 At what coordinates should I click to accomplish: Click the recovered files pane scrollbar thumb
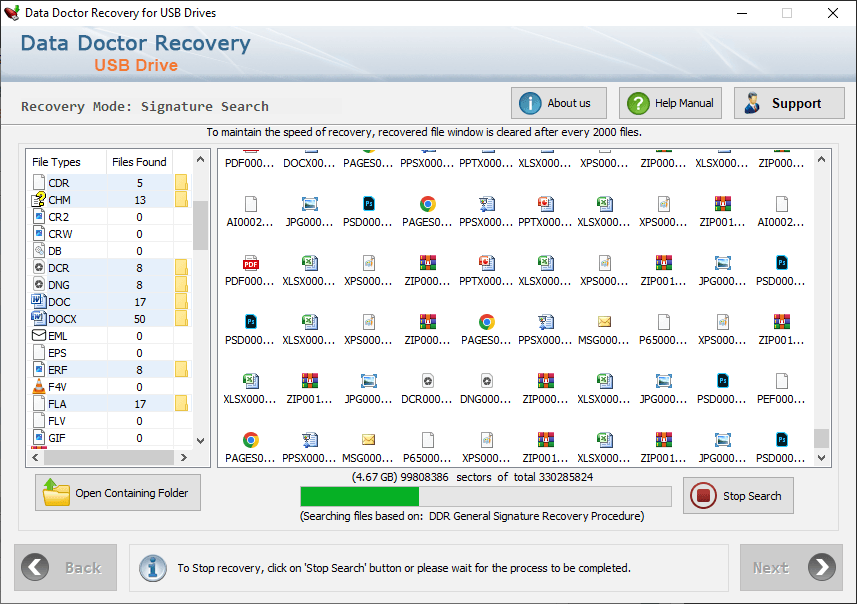pos(821,438)
